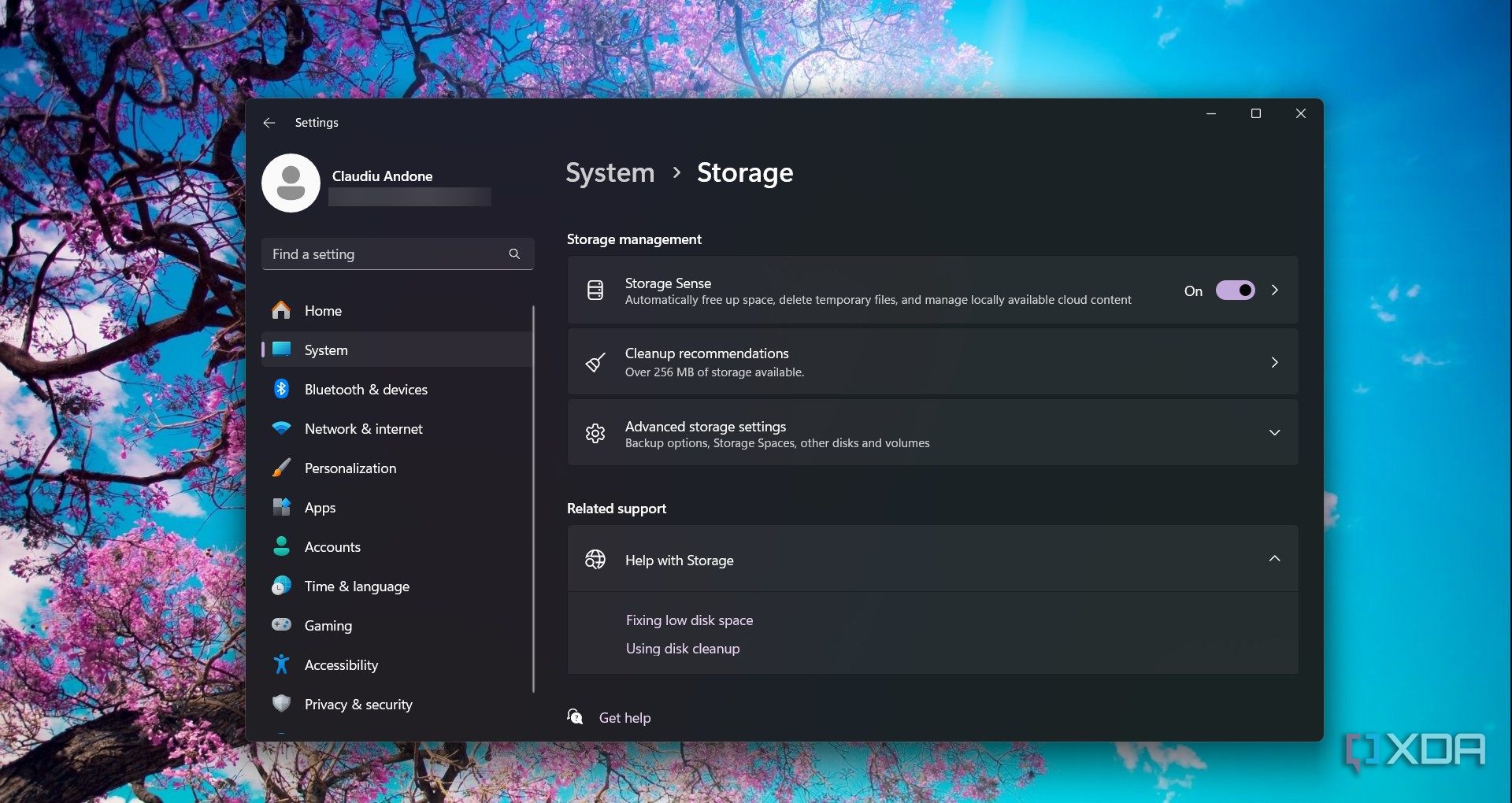This screenshot has width=1512, height=803.
Task: Go to Privacy & security settings
Action: [x=397, y=704]
